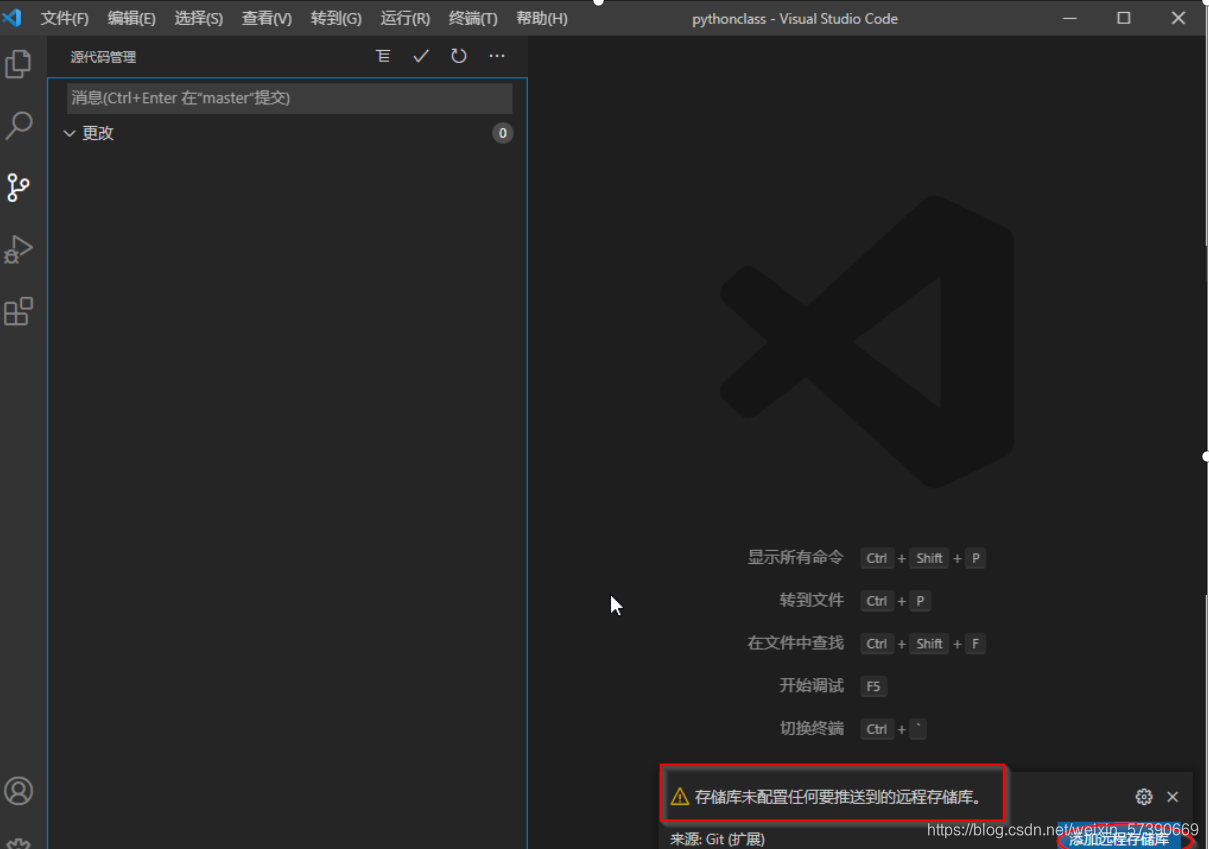Open the 终端(T) menu

click(x=473, y=19)
